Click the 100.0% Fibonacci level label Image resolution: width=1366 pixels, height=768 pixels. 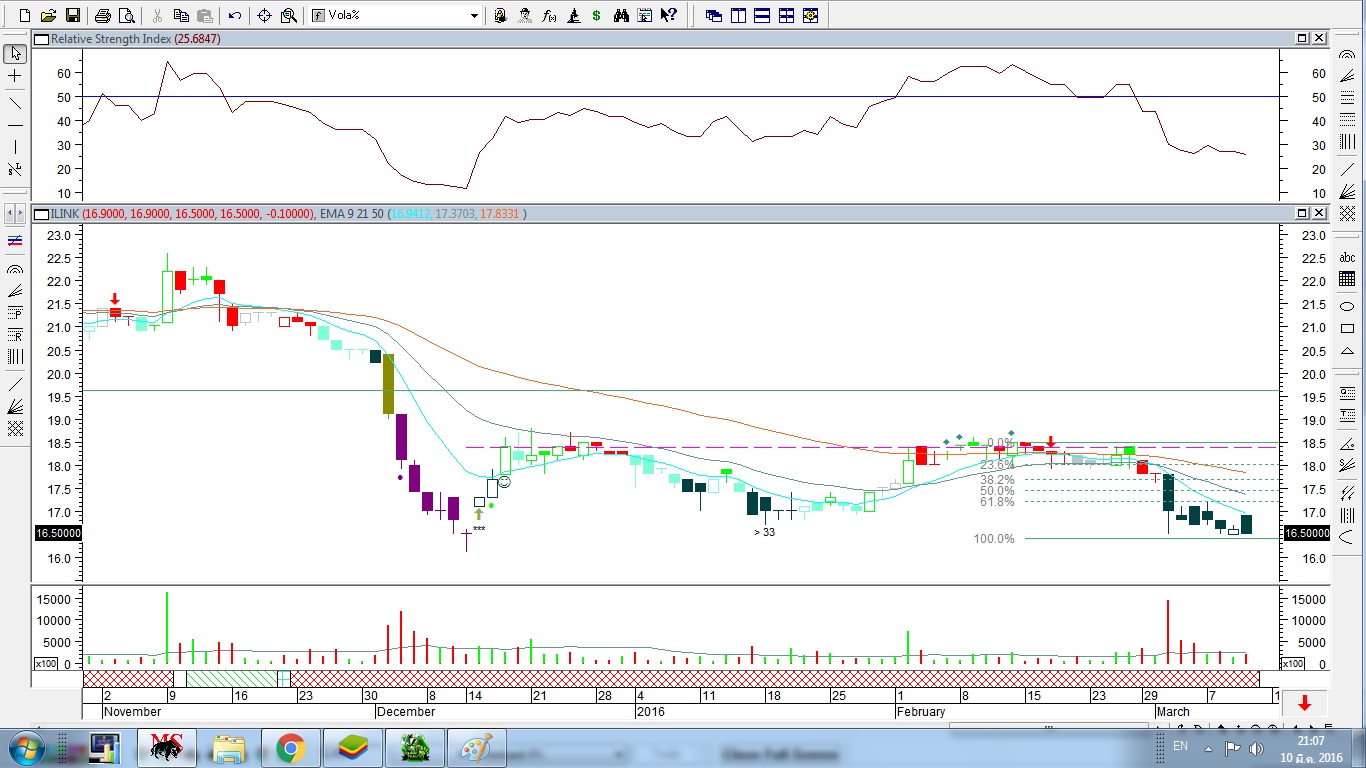994,539
